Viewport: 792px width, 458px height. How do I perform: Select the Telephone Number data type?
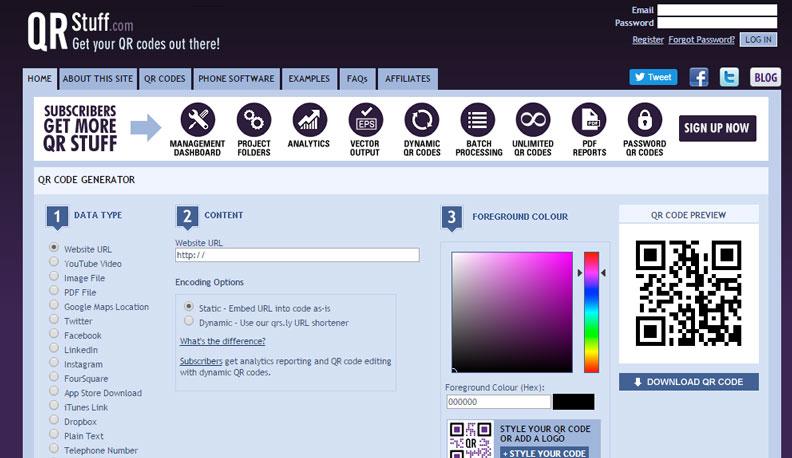click(x=54, y=448)
